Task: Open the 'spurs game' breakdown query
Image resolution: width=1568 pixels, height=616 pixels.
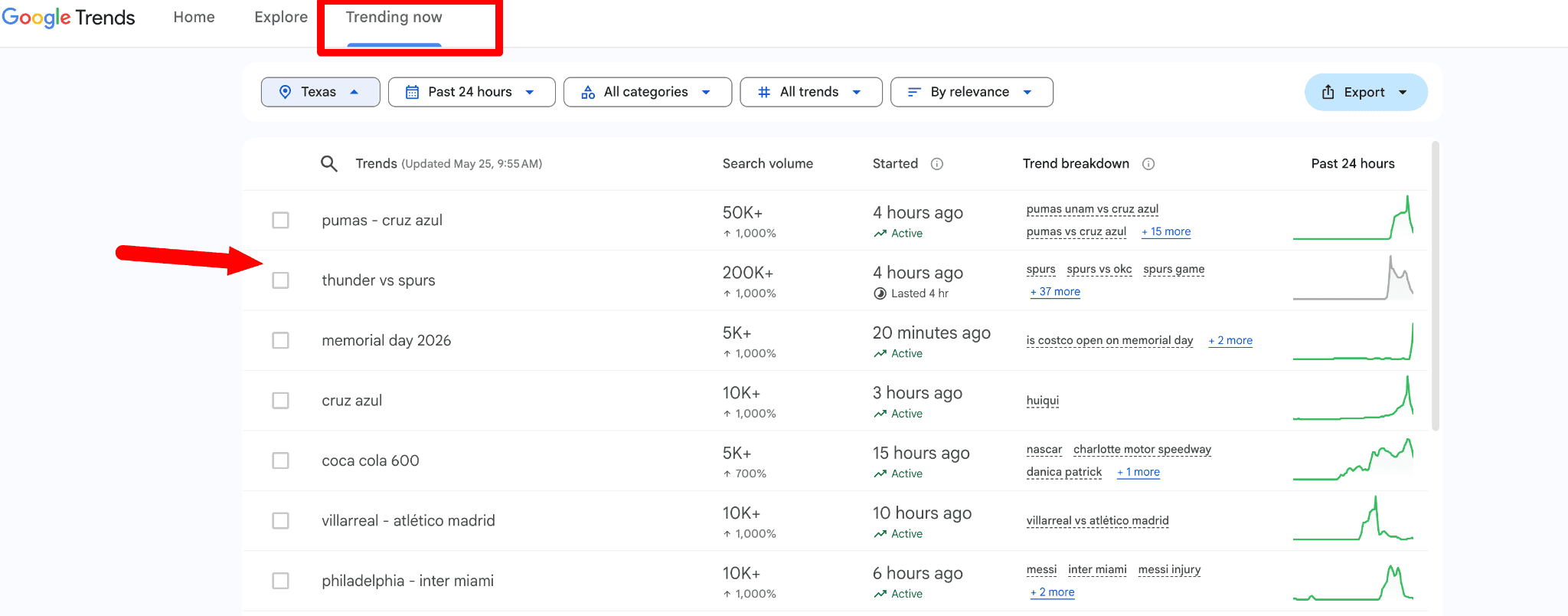Action: point(1174,269)
